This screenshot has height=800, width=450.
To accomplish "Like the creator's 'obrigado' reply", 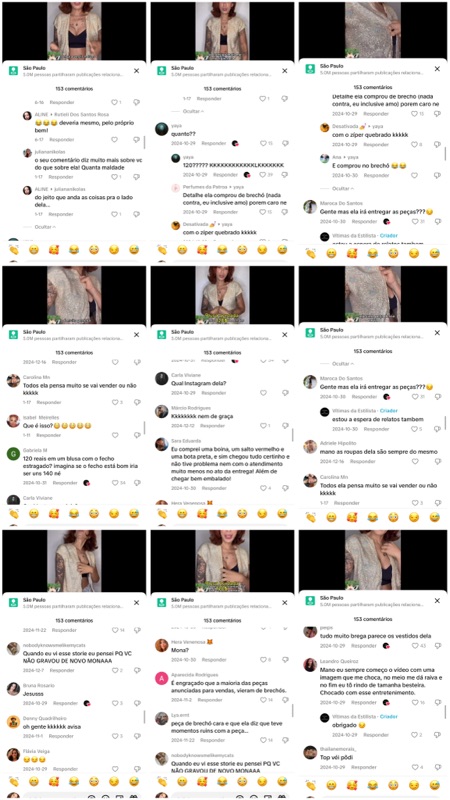I will pos(415,735).
